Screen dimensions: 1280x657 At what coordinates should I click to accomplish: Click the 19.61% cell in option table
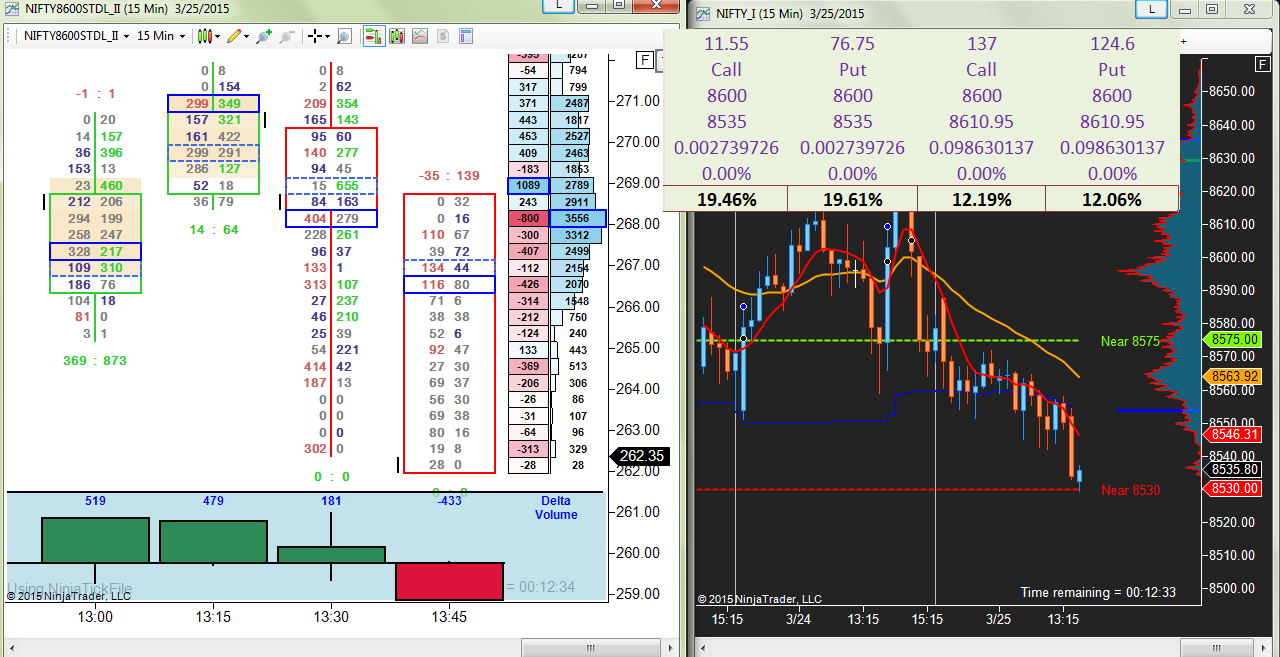tap(853, 199)
